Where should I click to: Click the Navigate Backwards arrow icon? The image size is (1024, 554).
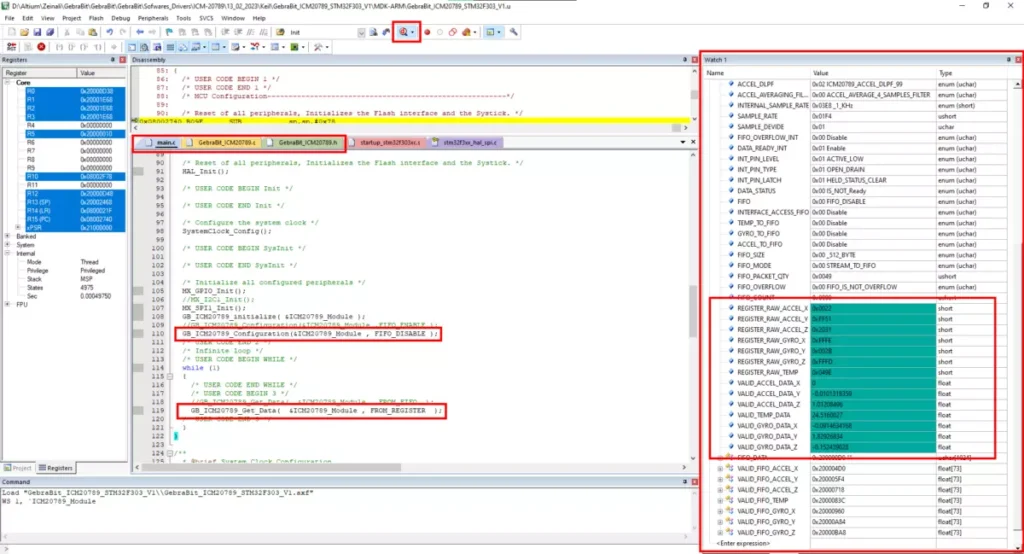click(140, 32)
